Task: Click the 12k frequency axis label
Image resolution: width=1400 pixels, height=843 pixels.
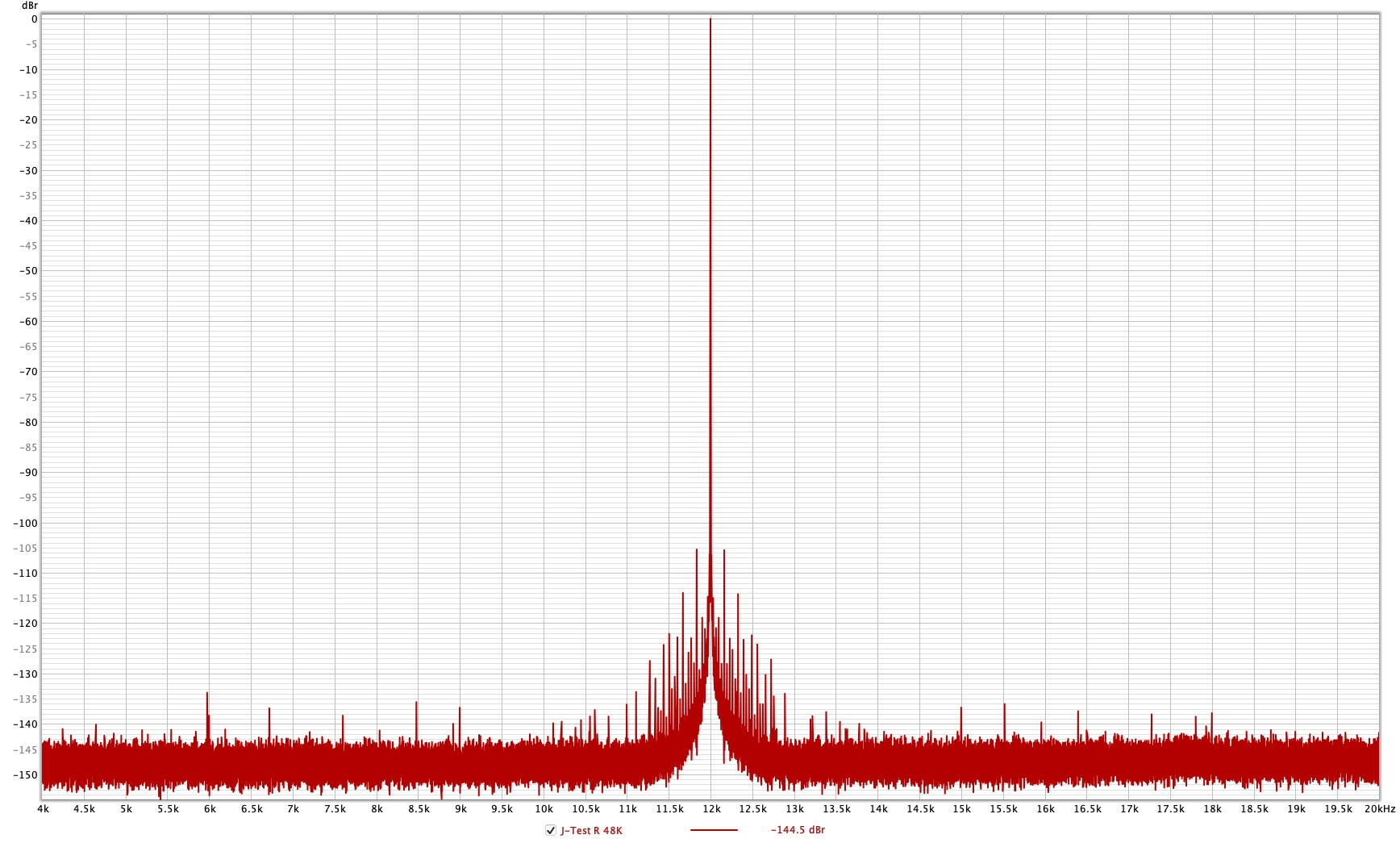Action: click(x=711, y=809)
